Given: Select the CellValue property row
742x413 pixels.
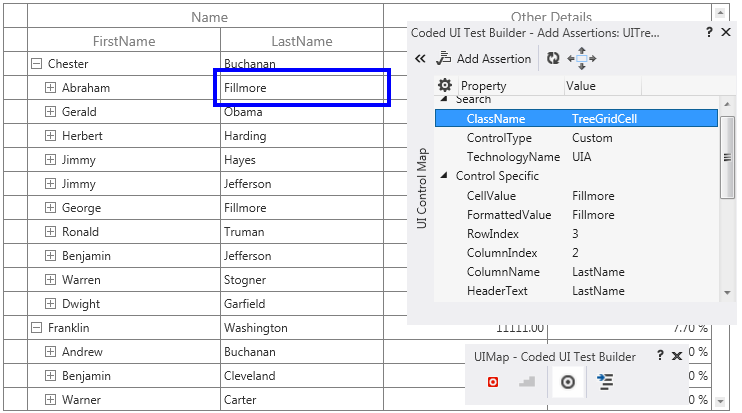Looking at the screenshot, I should pyautogui.click(x=576, y=195).
